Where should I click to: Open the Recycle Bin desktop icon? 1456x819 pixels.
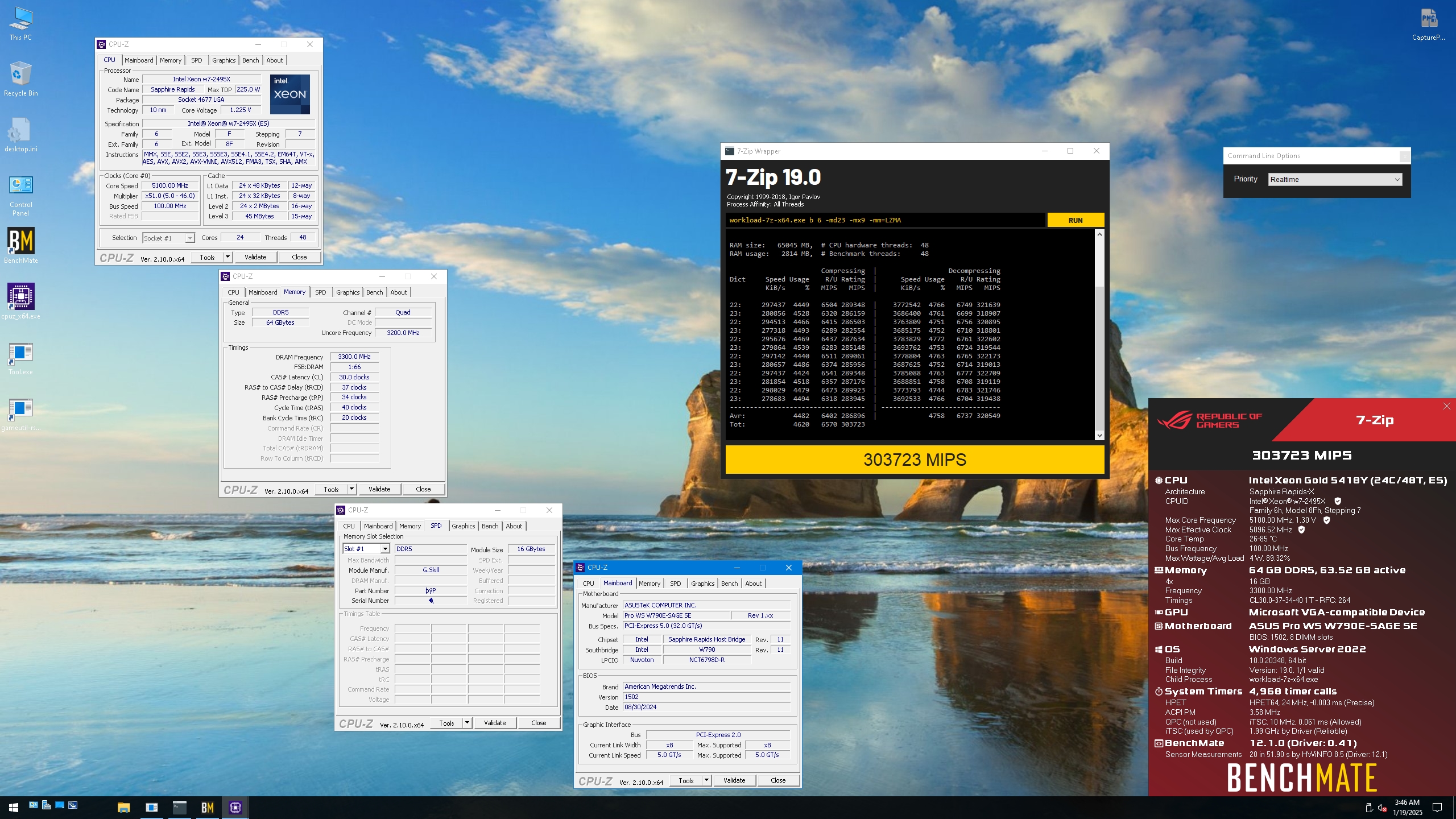click(x=20, y=78)
